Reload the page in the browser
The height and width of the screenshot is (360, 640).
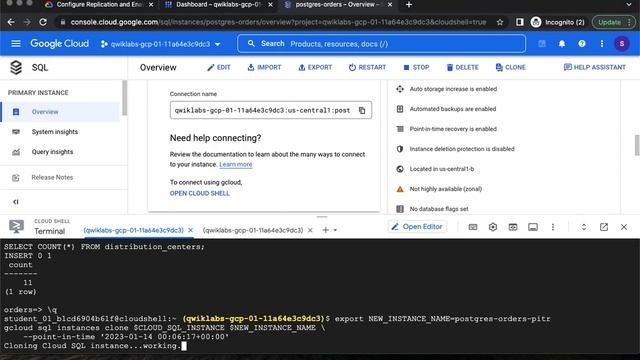pyautogui.click(x=43, y=22)
